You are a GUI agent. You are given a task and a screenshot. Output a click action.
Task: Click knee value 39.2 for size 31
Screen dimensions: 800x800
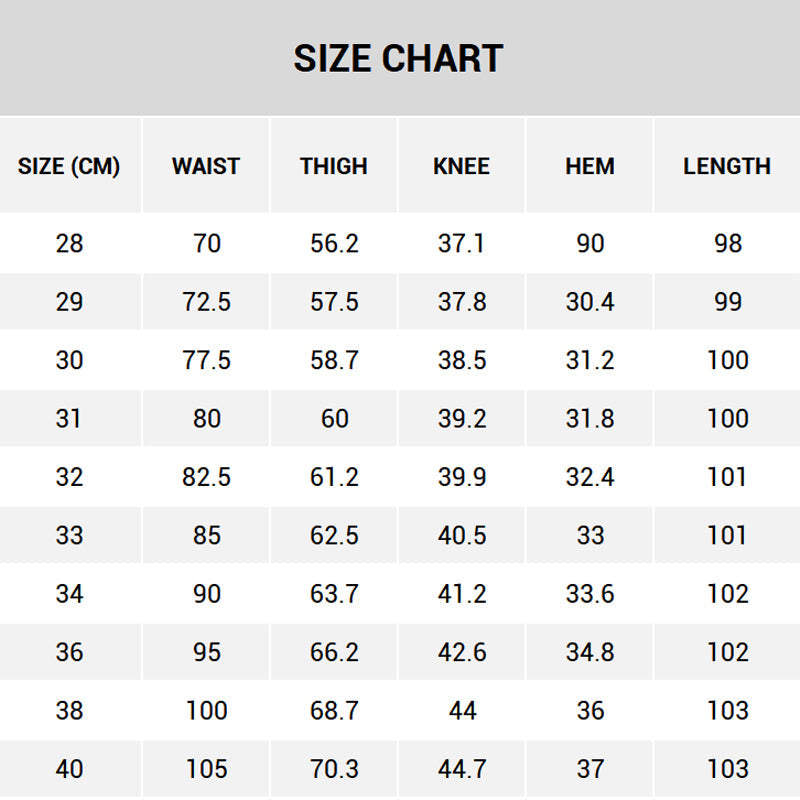click(462, 418)
